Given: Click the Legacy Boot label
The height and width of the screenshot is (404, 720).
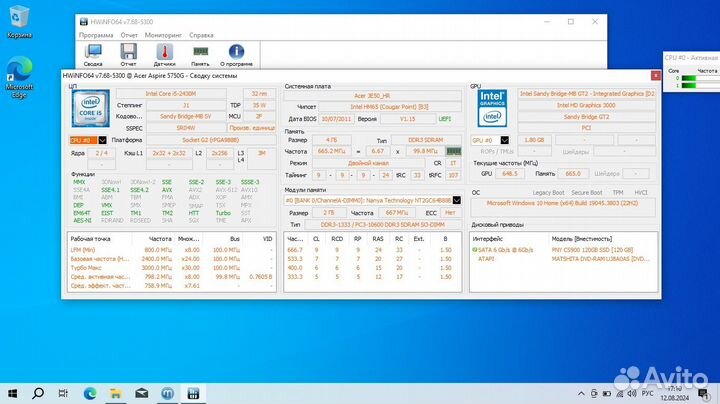Looking at the screenshot, I should 548,193.
